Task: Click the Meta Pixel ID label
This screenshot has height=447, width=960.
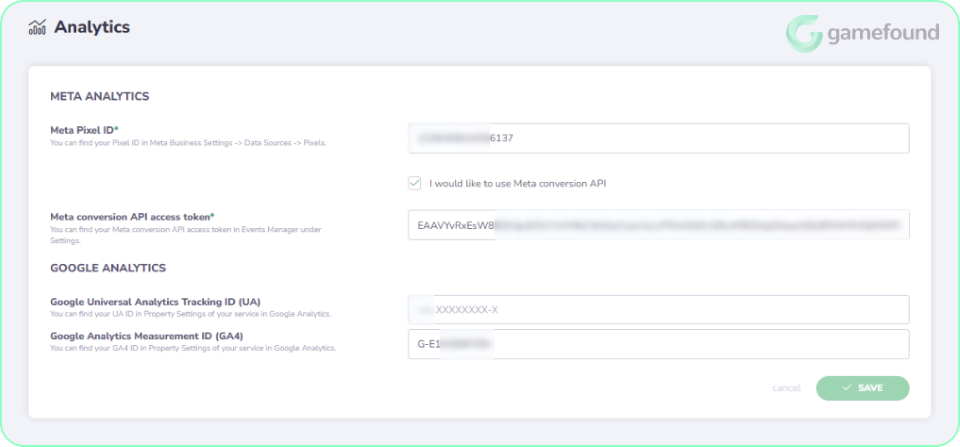Action: (84, 130)
